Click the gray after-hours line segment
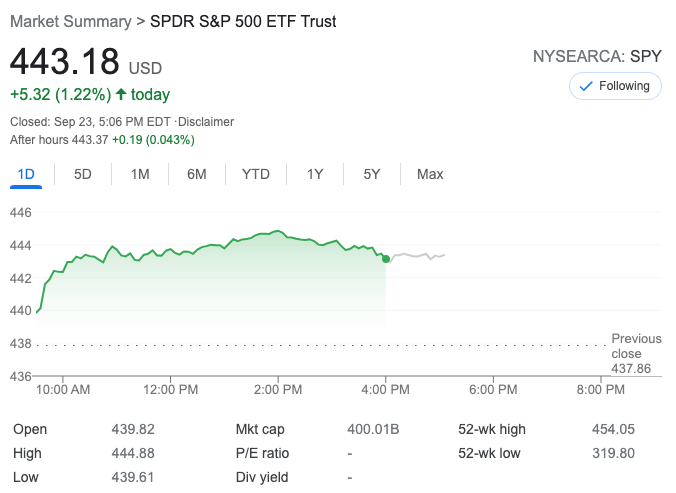Viewport: 676px width, 493px height. [420, 256]
